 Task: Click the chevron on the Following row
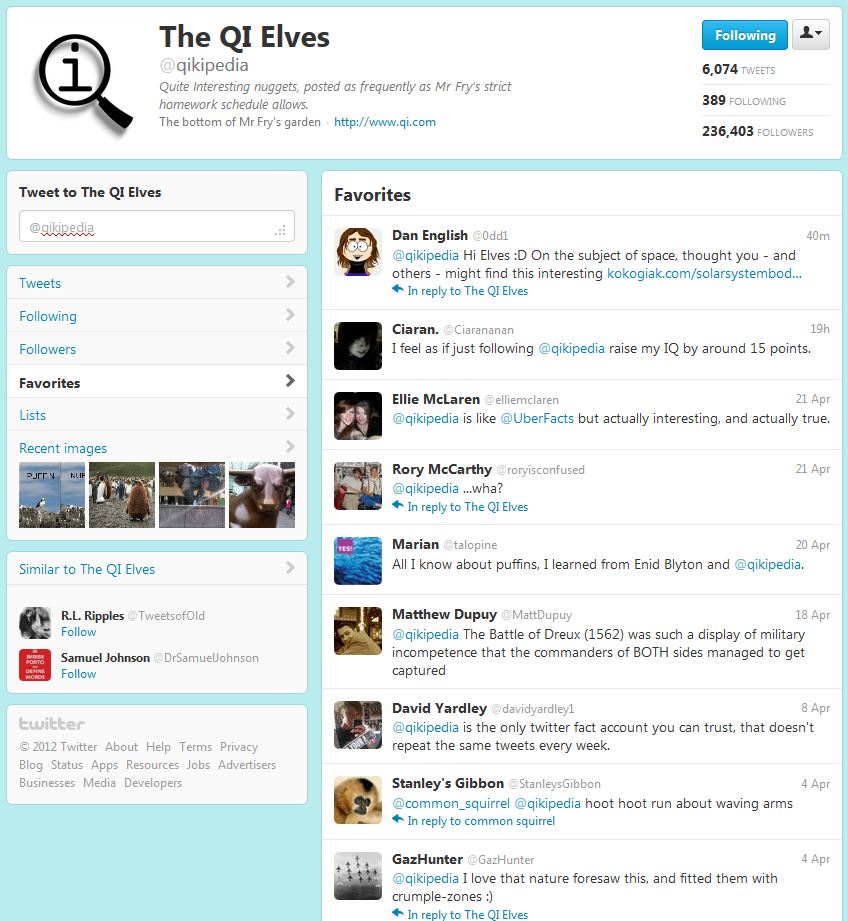click(x=290, y=315)
